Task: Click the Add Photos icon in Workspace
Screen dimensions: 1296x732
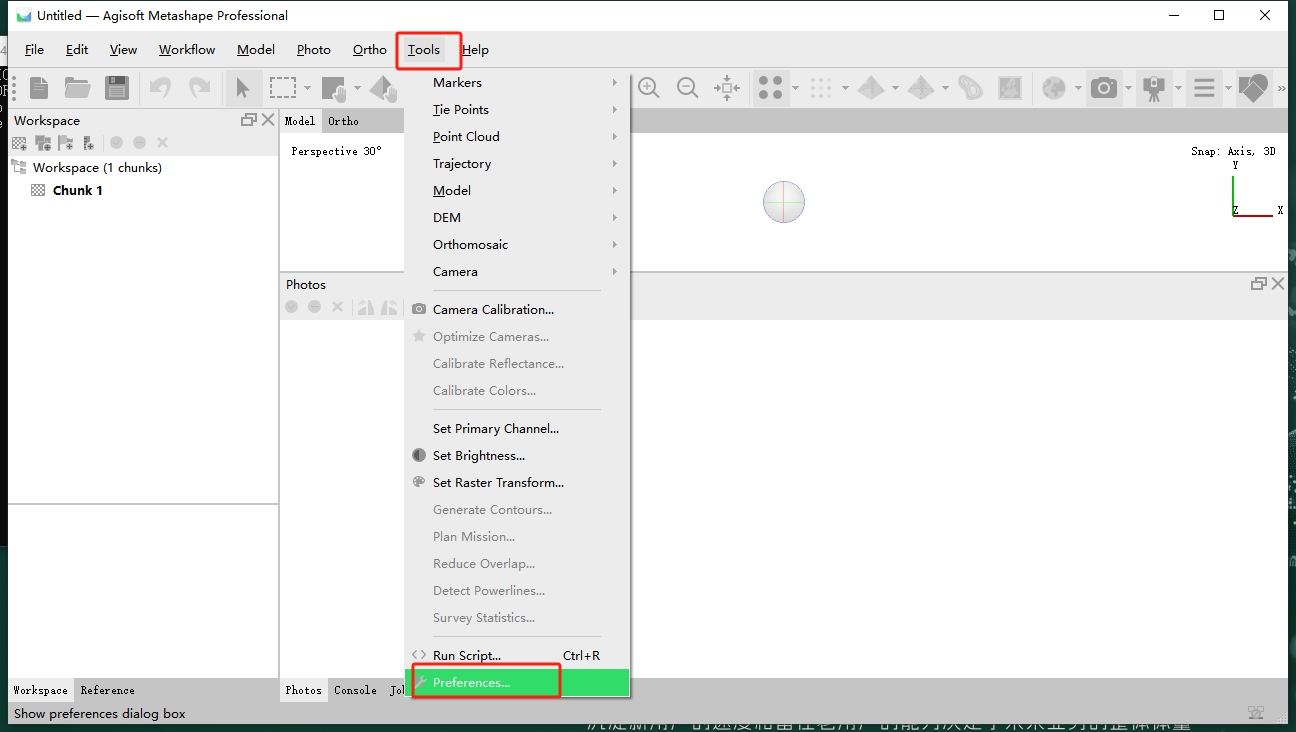Action: [43, 143]
